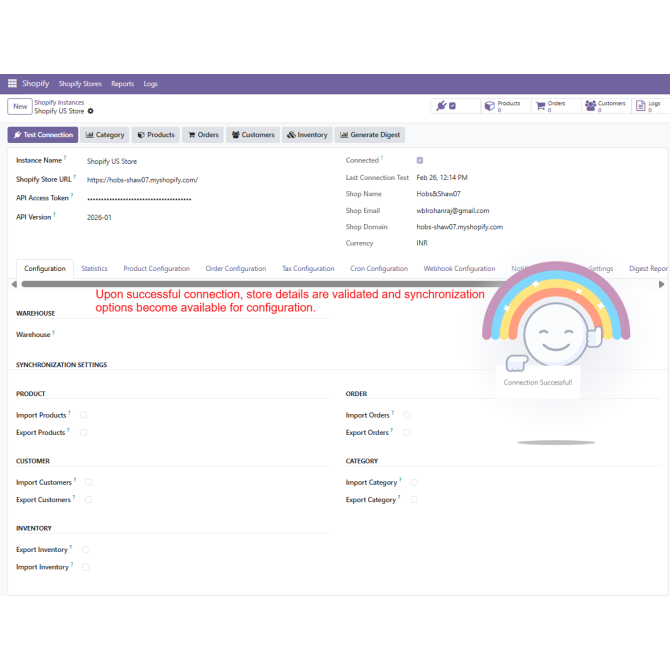Image resolution: width=670 pixels, height=670 pixels.
Task: Switch to the Order Configuration tab
Action: 236,268
